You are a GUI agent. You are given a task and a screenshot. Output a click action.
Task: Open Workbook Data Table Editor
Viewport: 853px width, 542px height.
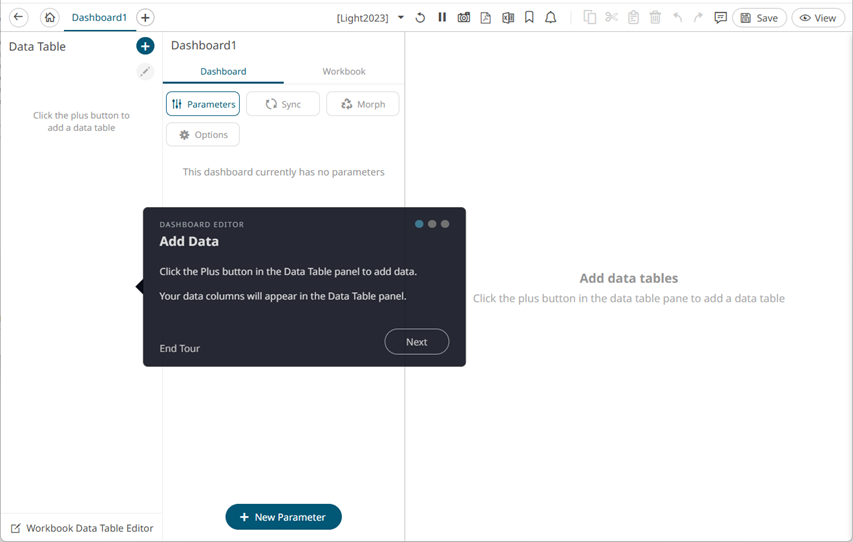click(82, 528)
